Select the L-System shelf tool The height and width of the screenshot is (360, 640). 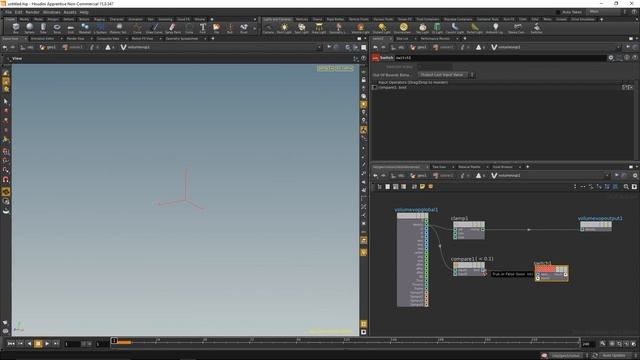point(100,28)
